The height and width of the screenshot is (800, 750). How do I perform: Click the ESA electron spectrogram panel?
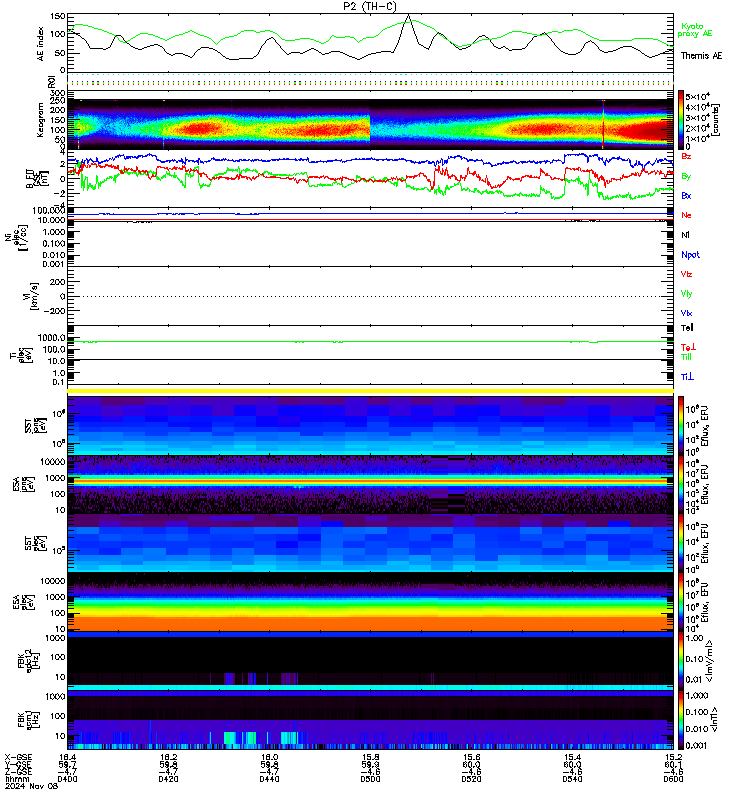(370, 602)
